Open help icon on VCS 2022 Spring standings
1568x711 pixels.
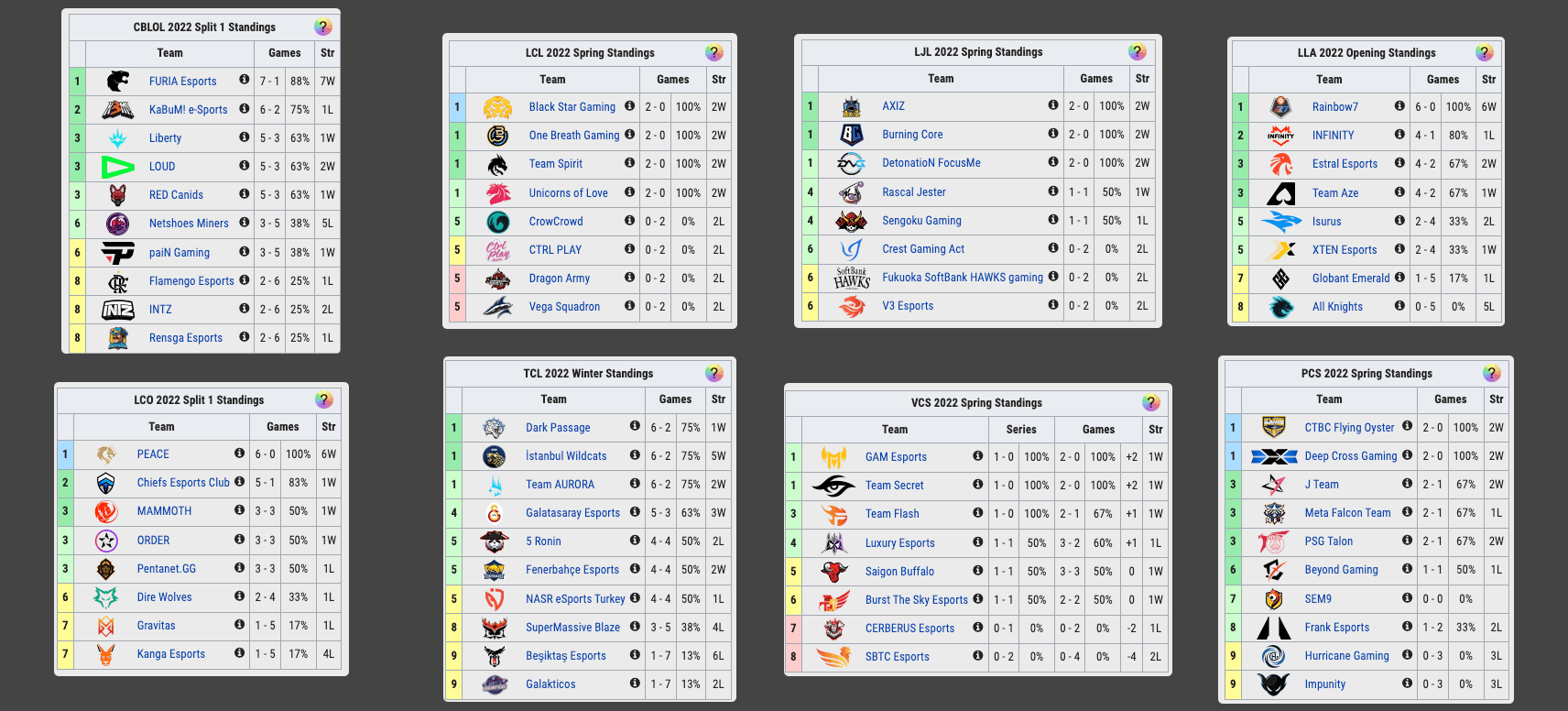(x=1151, y=402)
